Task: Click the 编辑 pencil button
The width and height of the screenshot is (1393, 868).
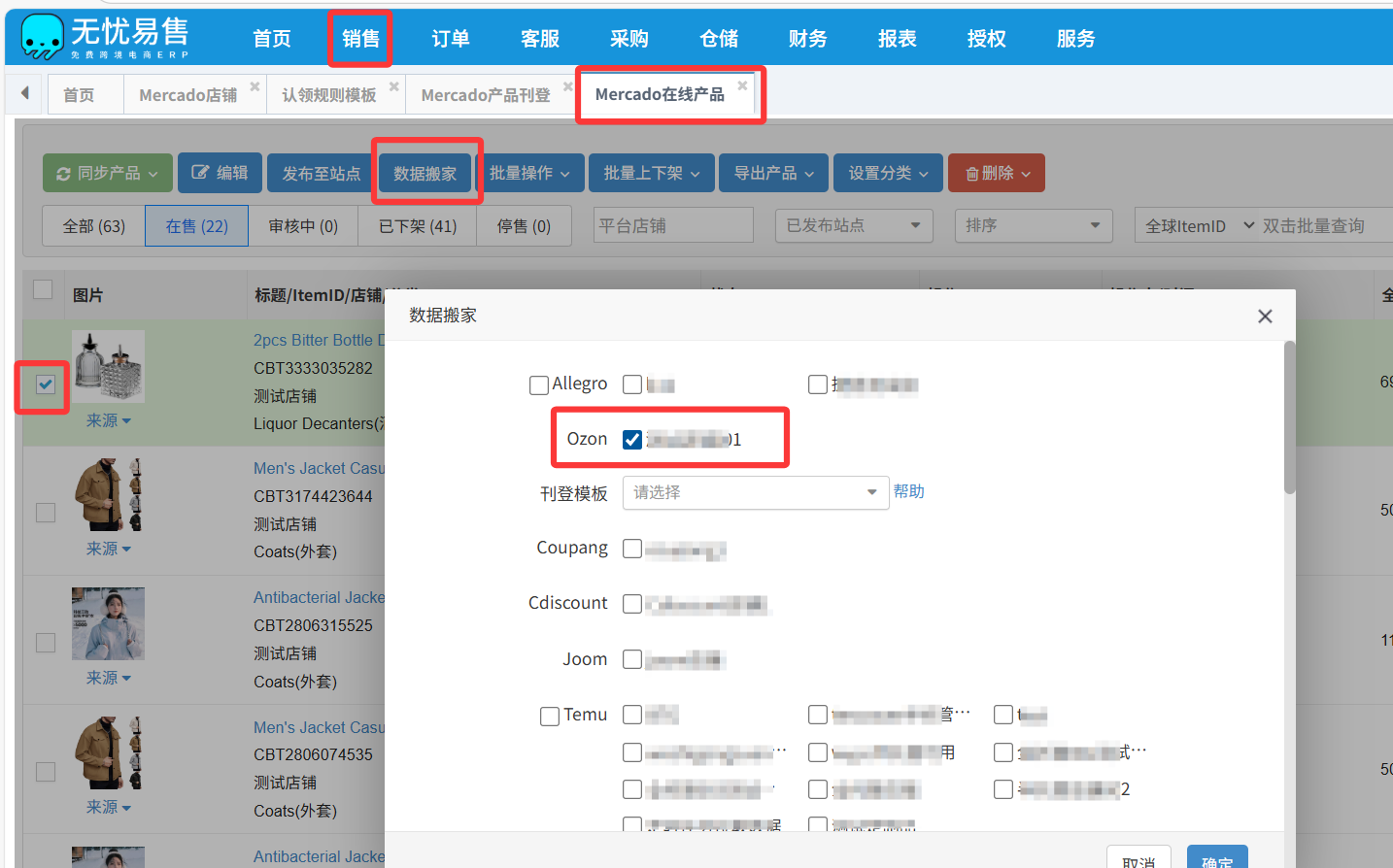Action: (x=220, y=173)
